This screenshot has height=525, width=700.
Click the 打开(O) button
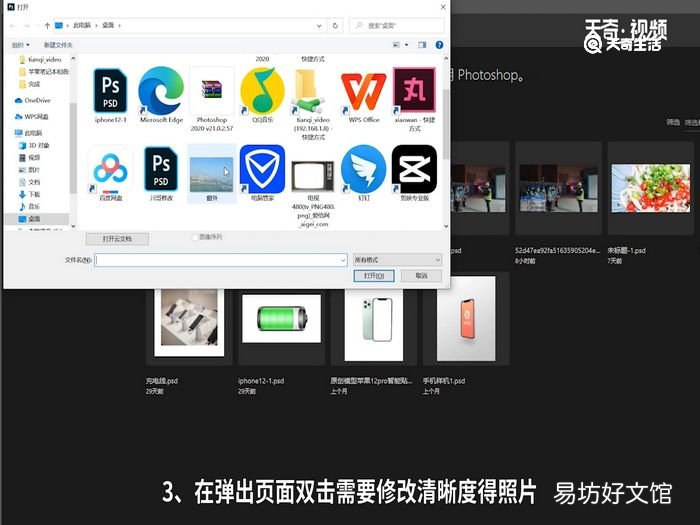coord(374,276)
